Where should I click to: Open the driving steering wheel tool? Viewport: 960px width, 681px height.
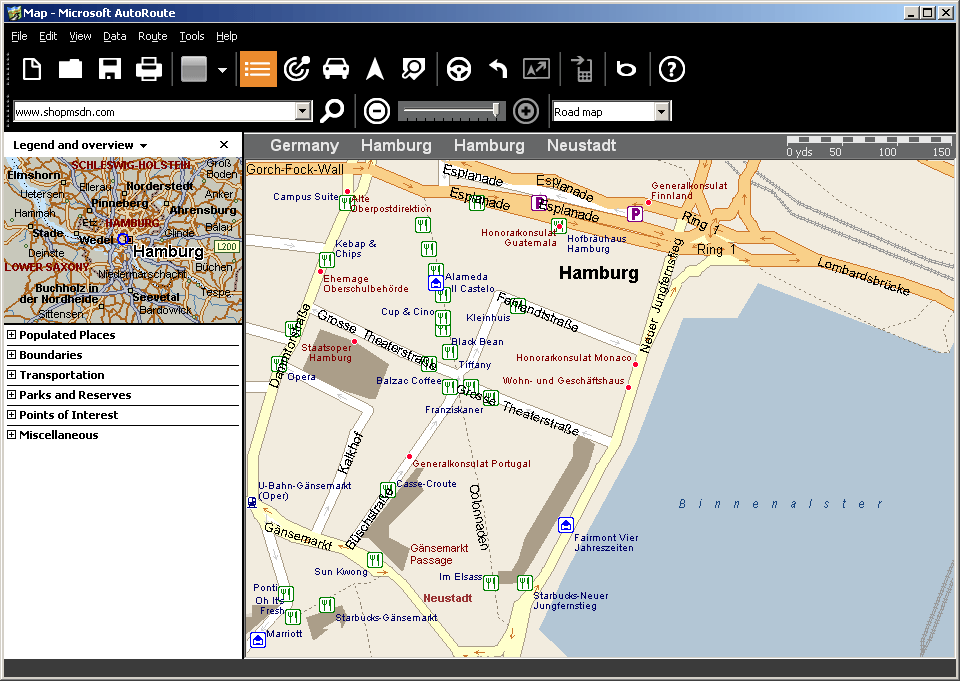[x=459, y=69]
